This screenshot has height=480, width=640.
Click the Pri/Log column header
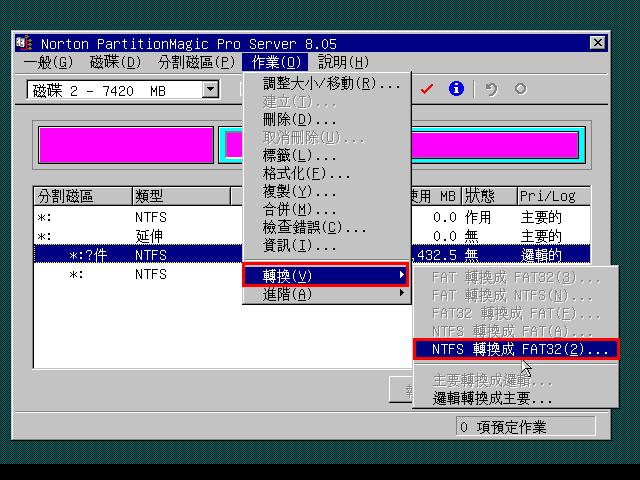[554, 196]
